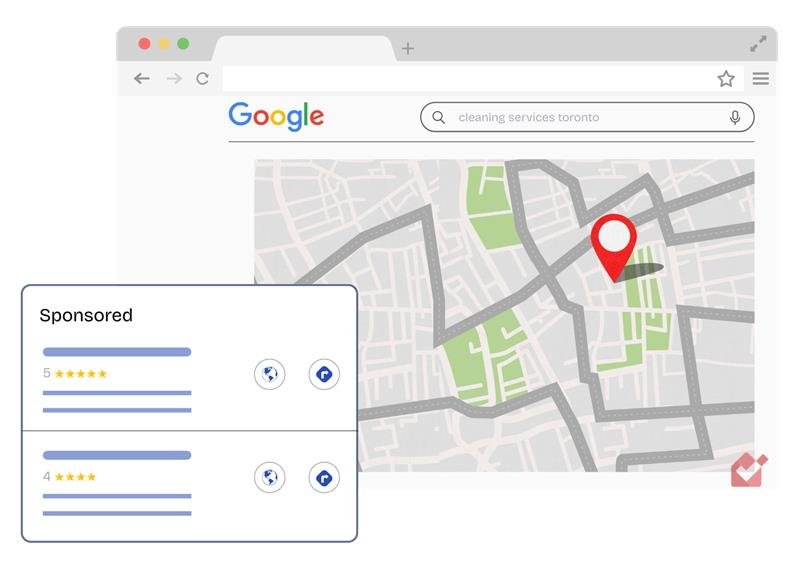This screenshot has width=800, height=575.
Task: Get directions for the 5-star listing
Action: pos(324,375)
